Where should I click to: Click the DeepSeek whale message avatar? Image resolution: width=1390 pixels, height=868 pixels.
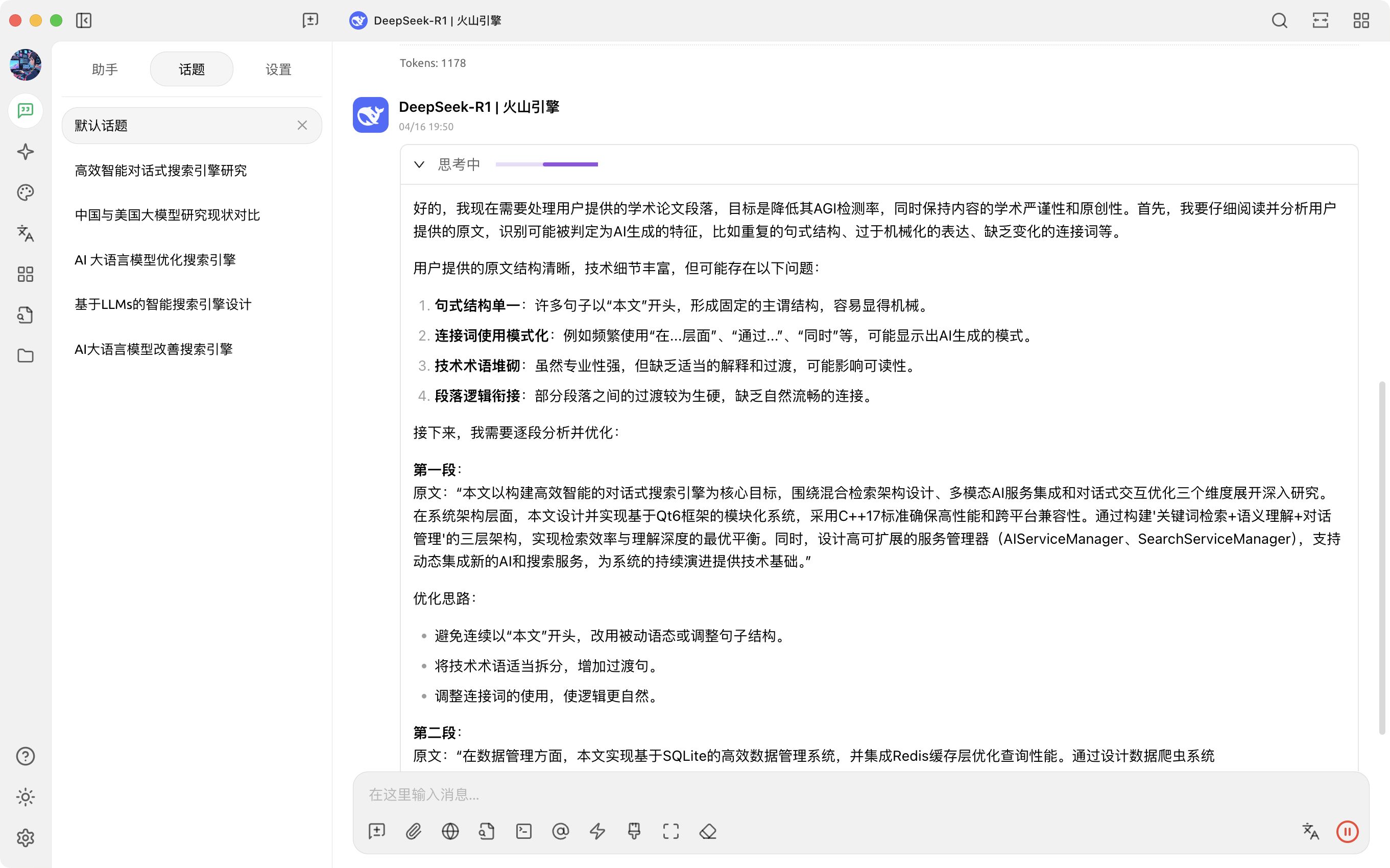pos(370,115)
